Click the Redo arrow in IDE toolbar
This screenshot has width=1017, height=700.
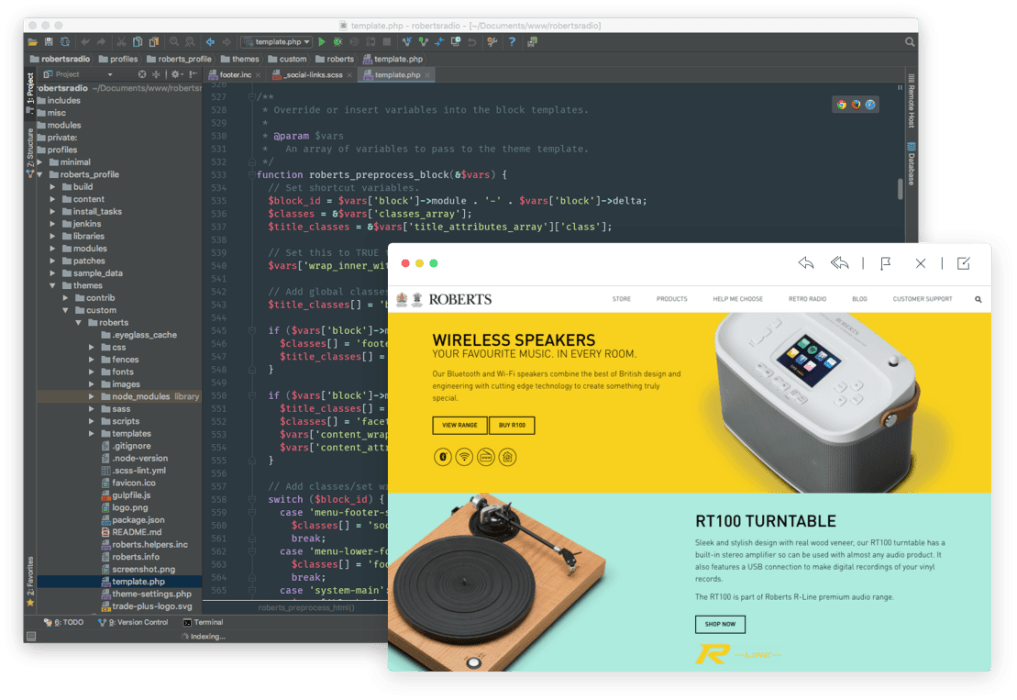click(101, 42)
